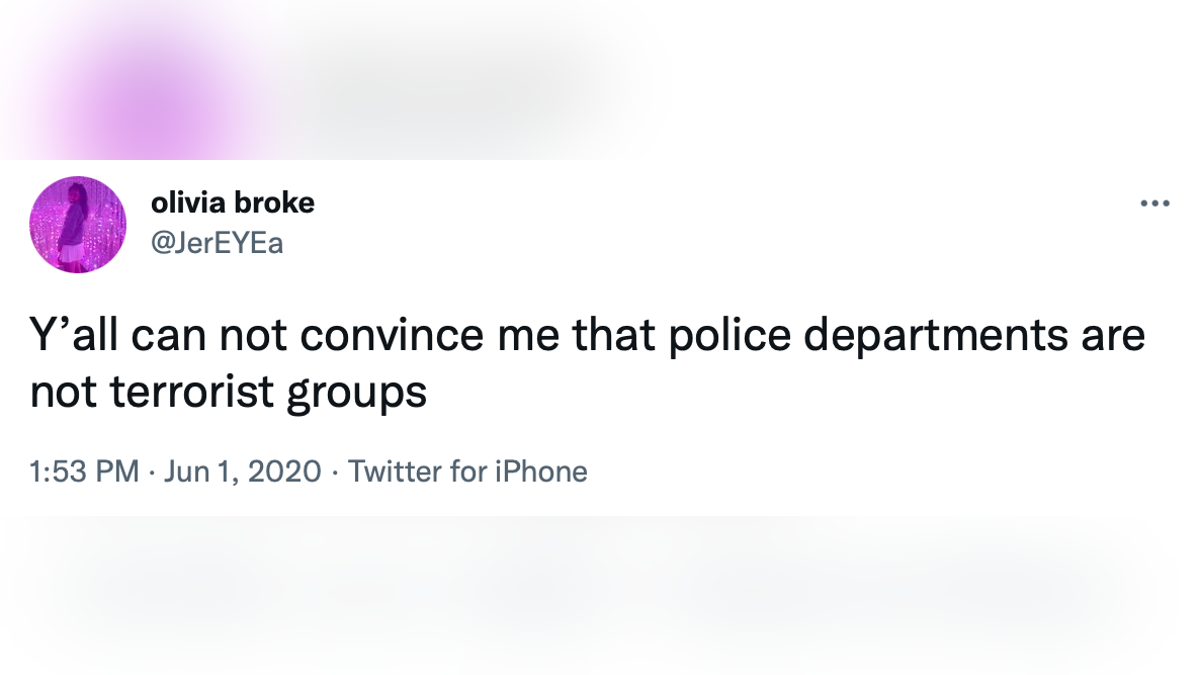Open the tweet's three-dot more options menu

(1154, 204)
